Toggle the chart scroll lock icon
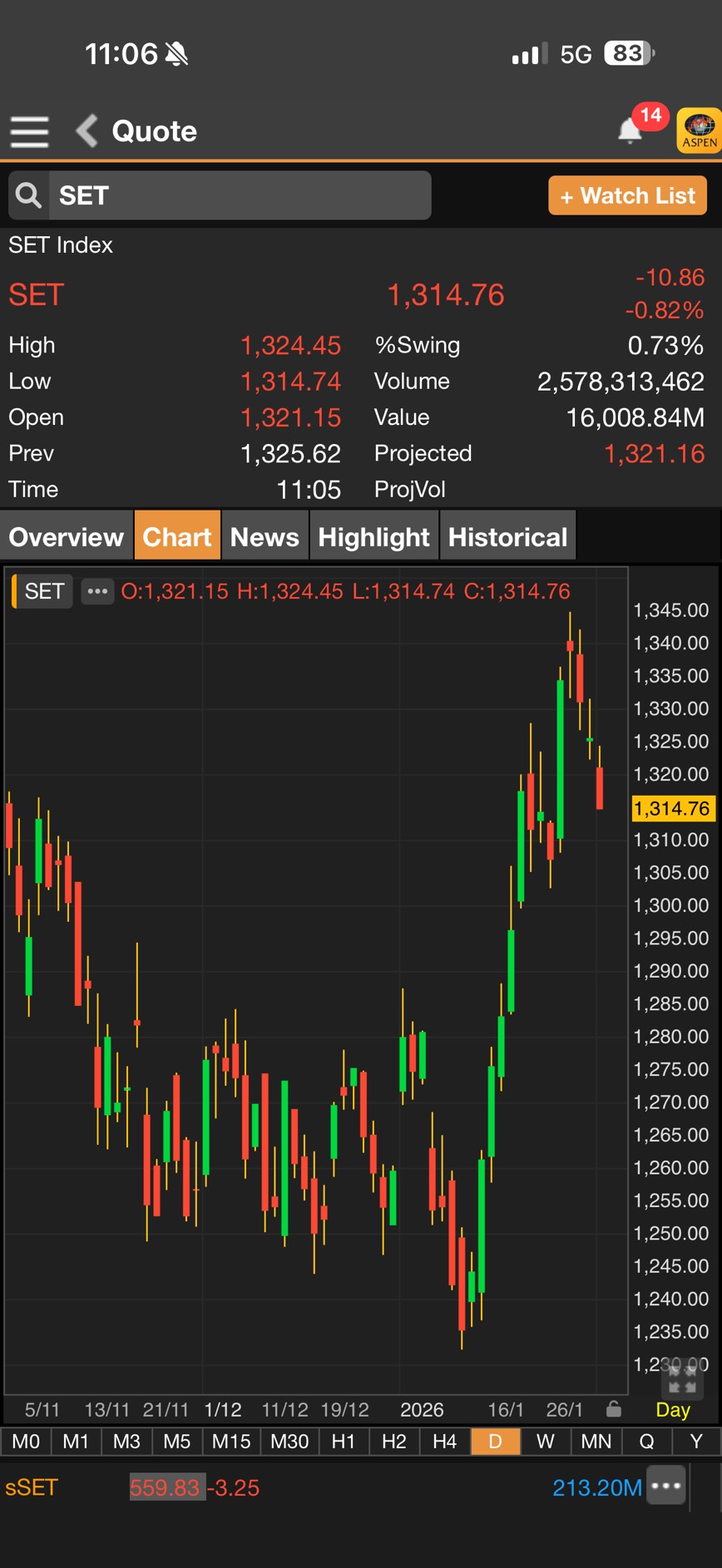 [614, 1409]
